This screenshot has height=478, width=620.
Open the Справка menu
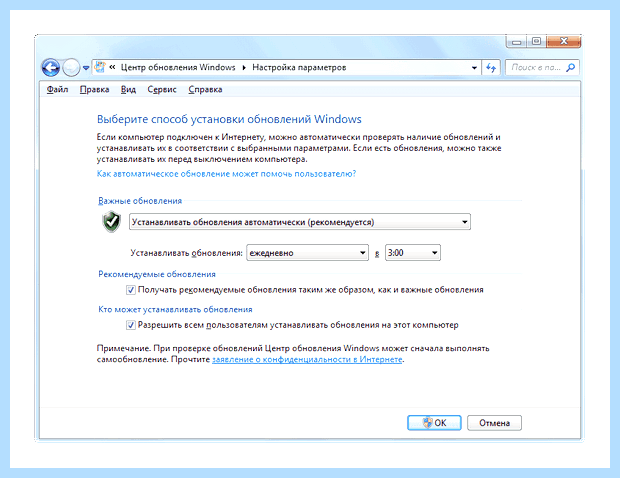(x=205, y=89)
